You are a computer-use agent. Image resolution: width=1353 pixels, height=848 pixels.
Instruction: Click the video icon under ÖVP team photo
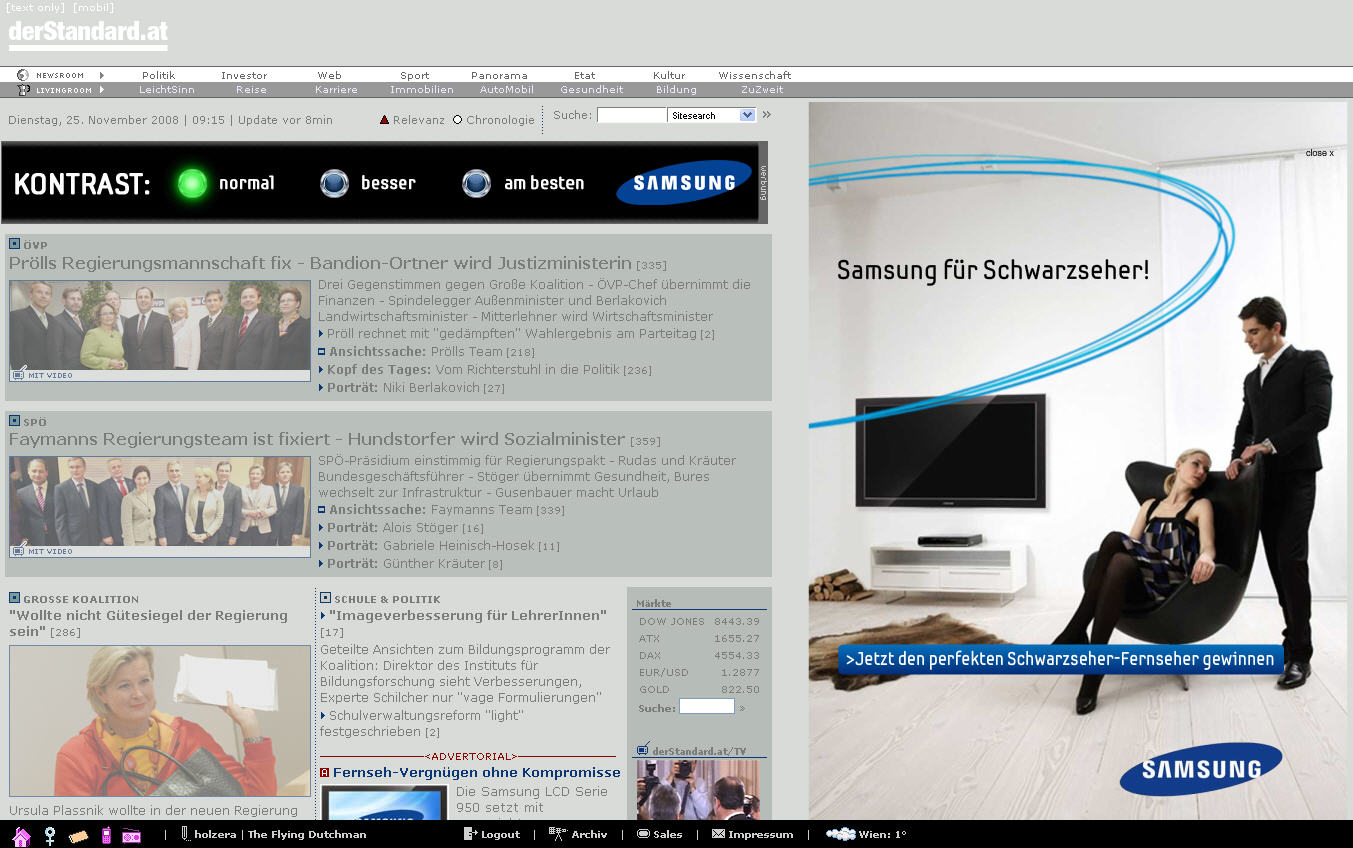(18, 375)
